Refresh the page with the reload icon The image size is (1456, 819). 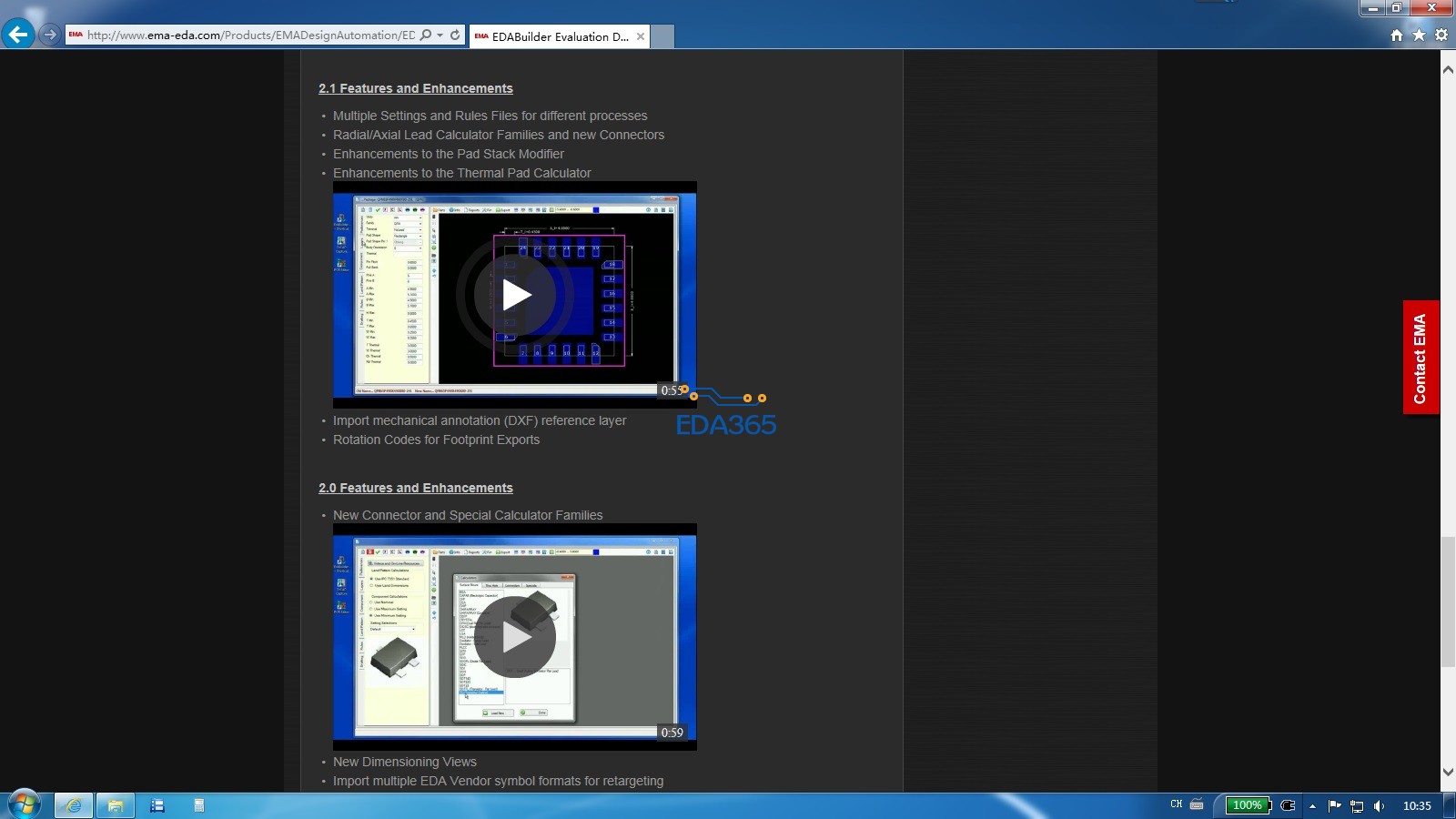tap(455, 35)
